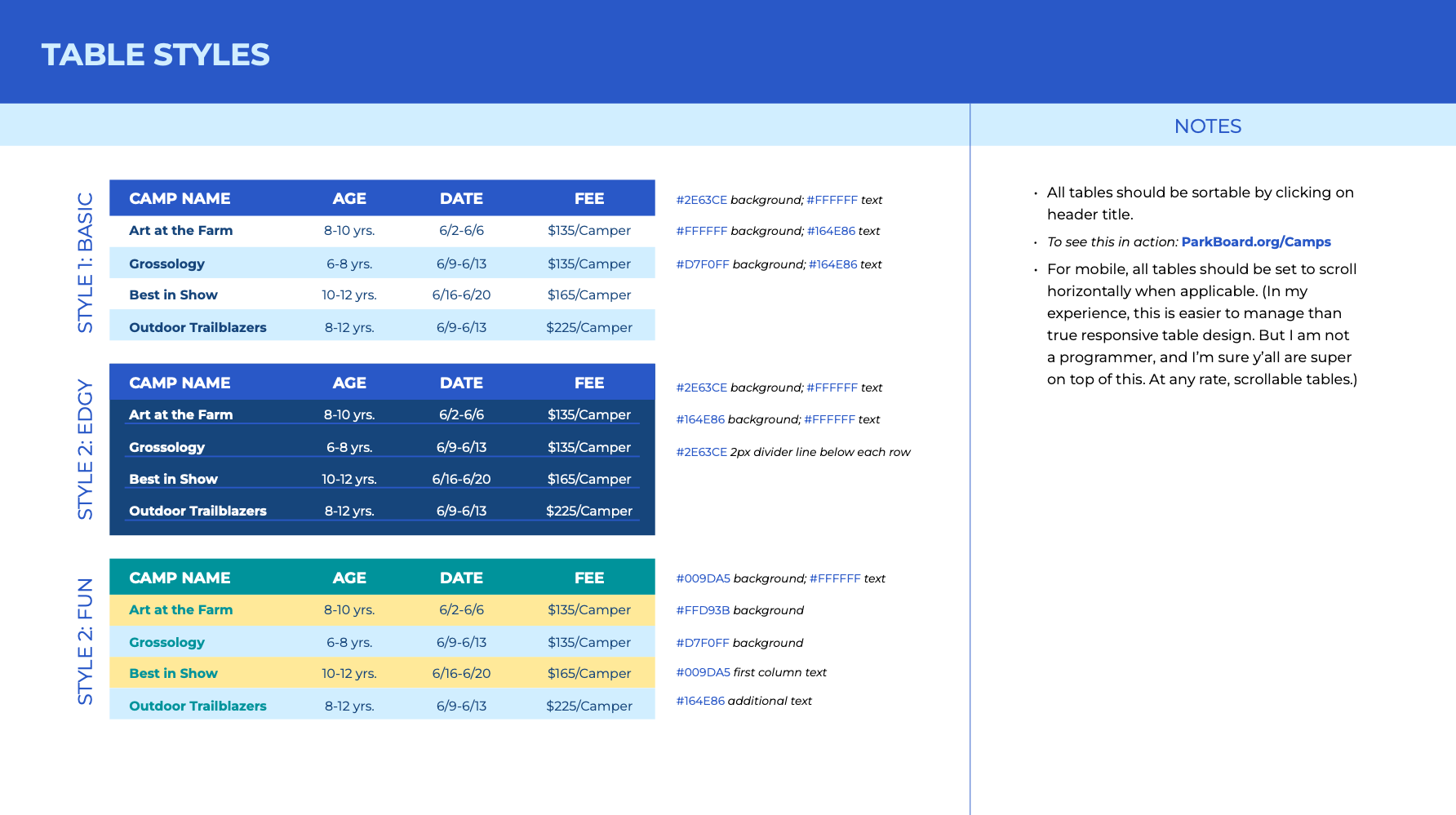Select 'Art at the Farm' in Edgy table
1456x815 pixels.
pos(180,414)
